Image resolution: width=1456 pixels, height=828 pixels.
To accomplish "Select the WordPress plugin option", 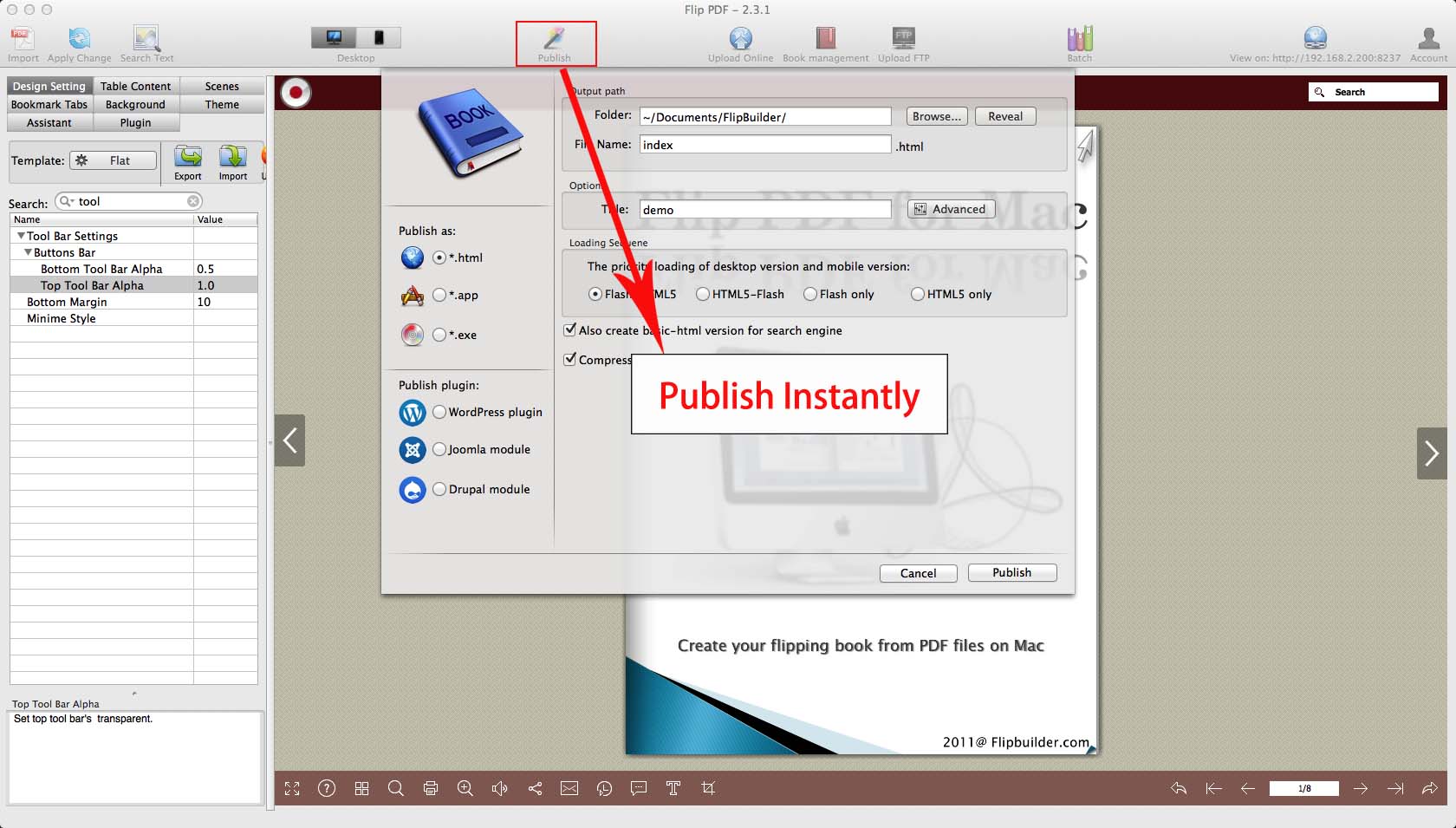I will [x=439, y=412].
